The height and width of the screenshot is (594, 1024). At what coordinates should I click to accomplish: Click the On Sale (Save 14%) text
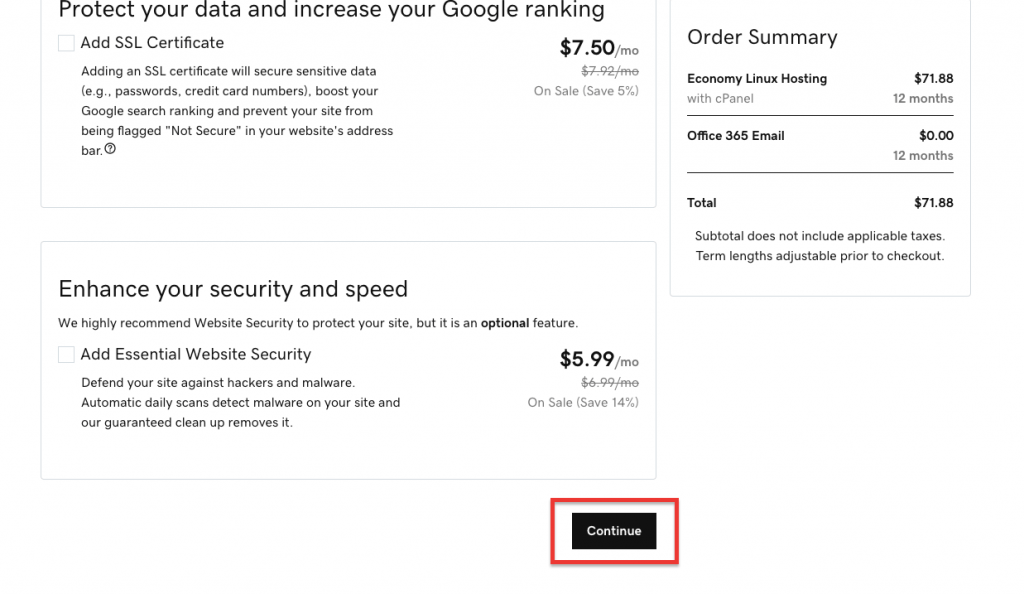(583, 403)
